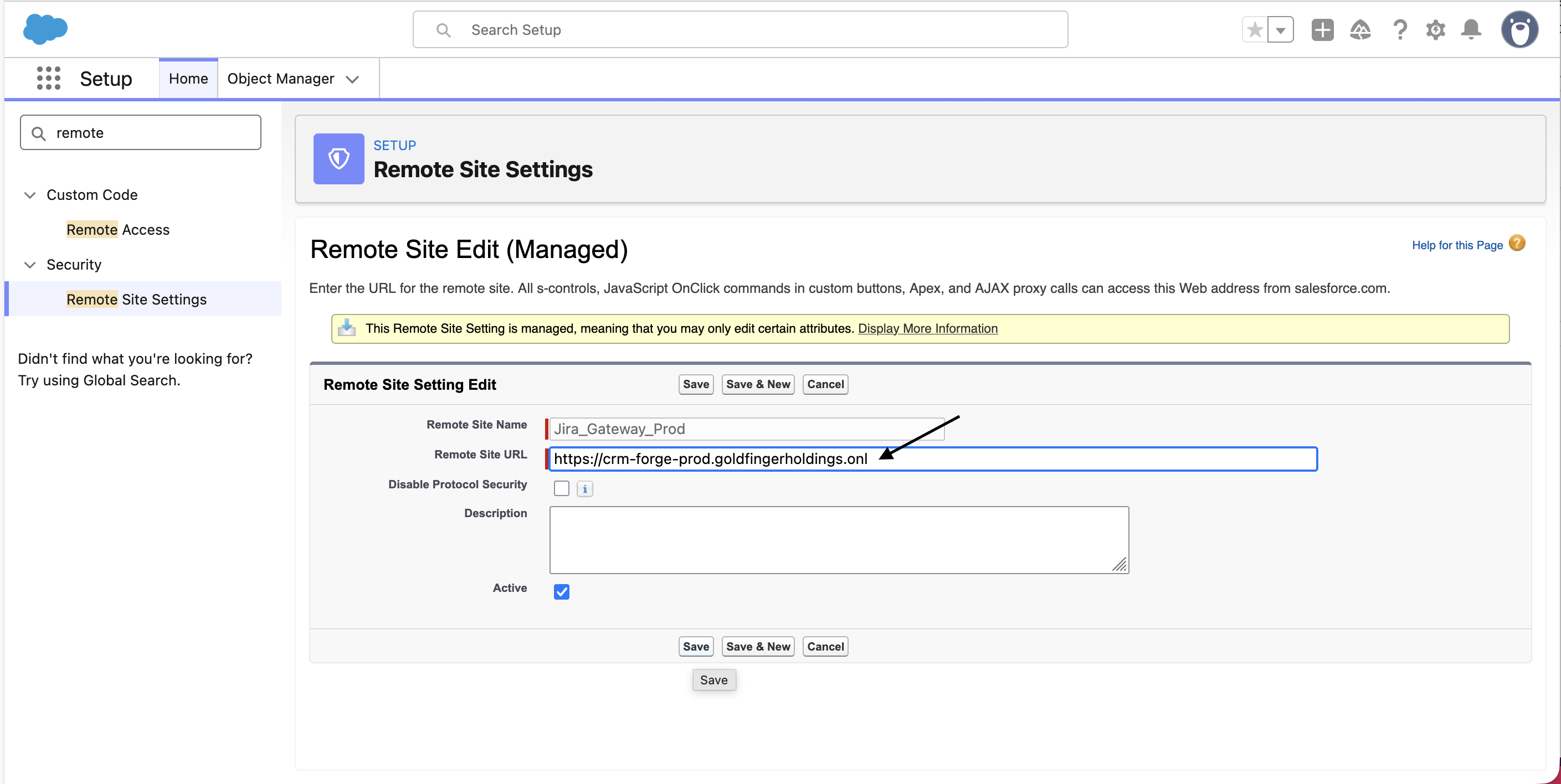This screenshot has width=1561, height=784.
Task: Open the help question mark icon
Action: coord(1400,30)
